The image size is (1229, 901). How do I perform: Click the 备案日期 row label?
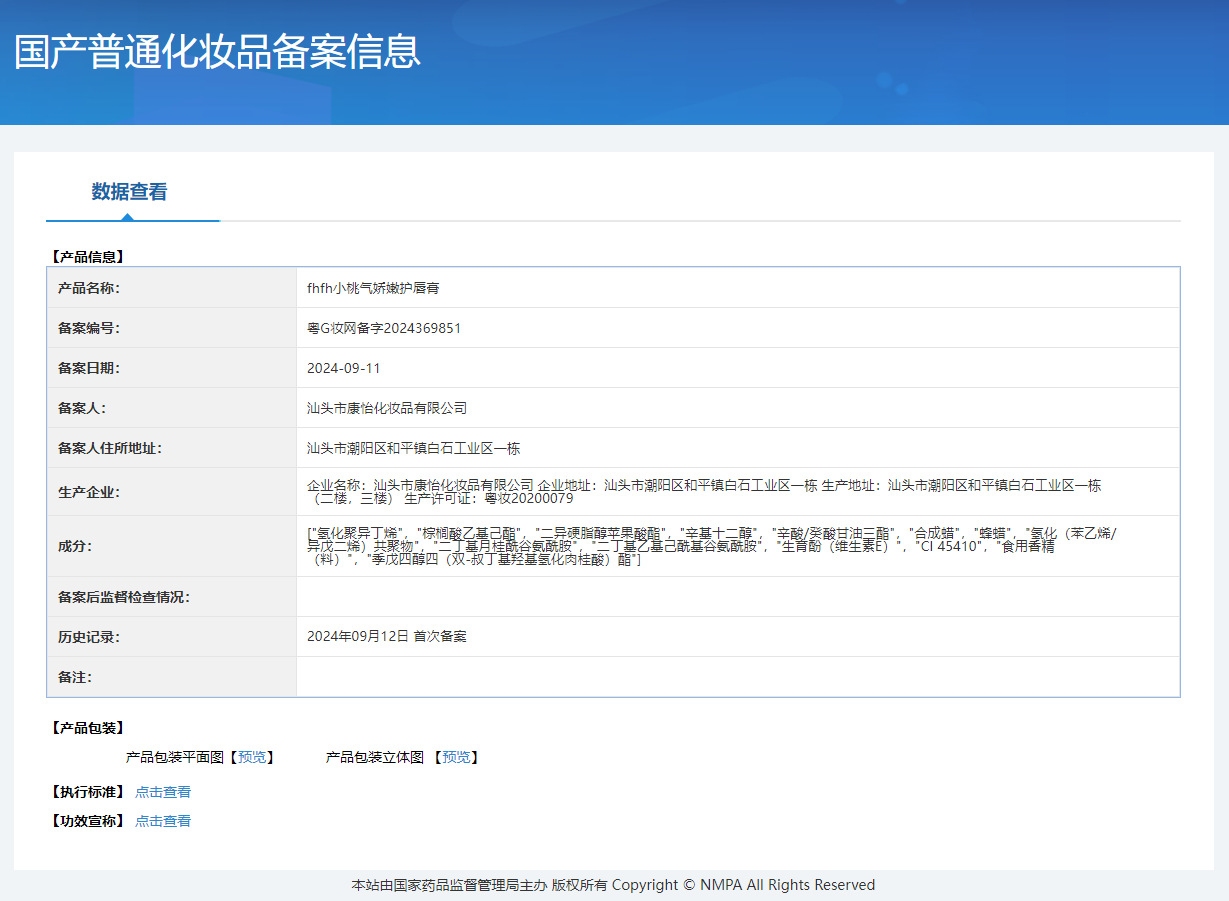[x=89, y=368]
